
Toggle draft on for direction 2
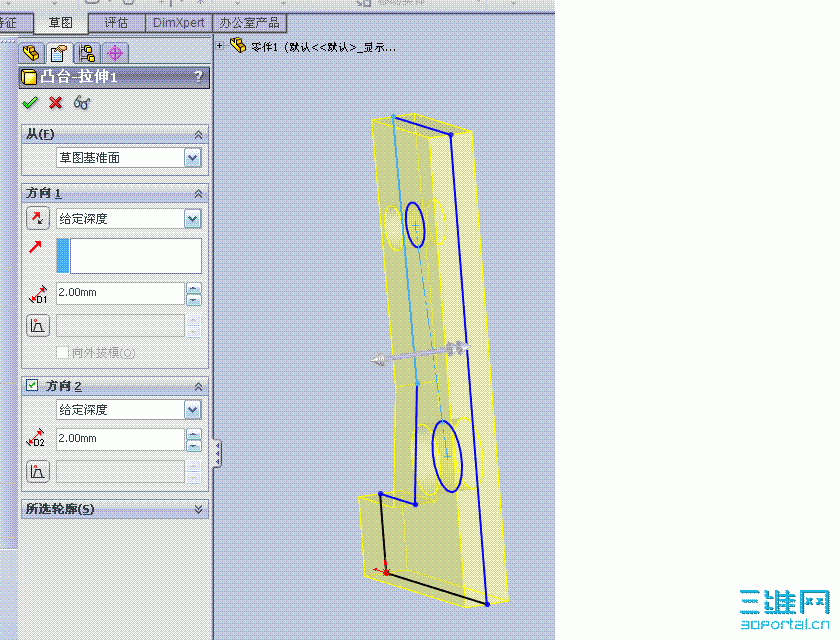click(38, 472)
